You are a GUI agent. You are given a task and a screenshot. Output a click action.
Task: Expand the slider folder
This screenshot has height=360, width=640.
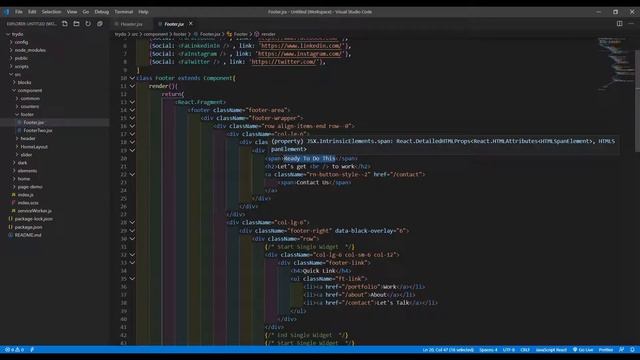[26, 155]
